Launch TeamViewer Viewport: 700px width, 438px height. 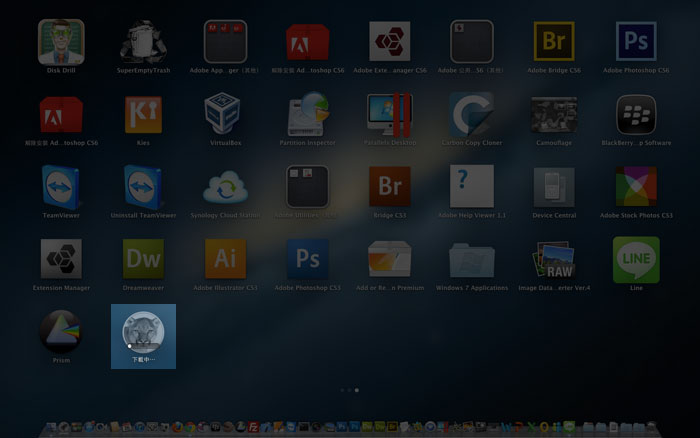click(x=61, y=187)
